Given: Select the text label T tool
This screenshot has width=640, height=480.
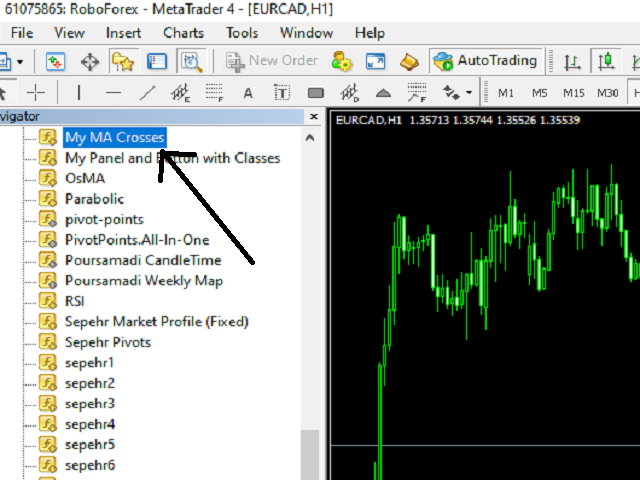Looking at the screenshot, I should 282,93.
